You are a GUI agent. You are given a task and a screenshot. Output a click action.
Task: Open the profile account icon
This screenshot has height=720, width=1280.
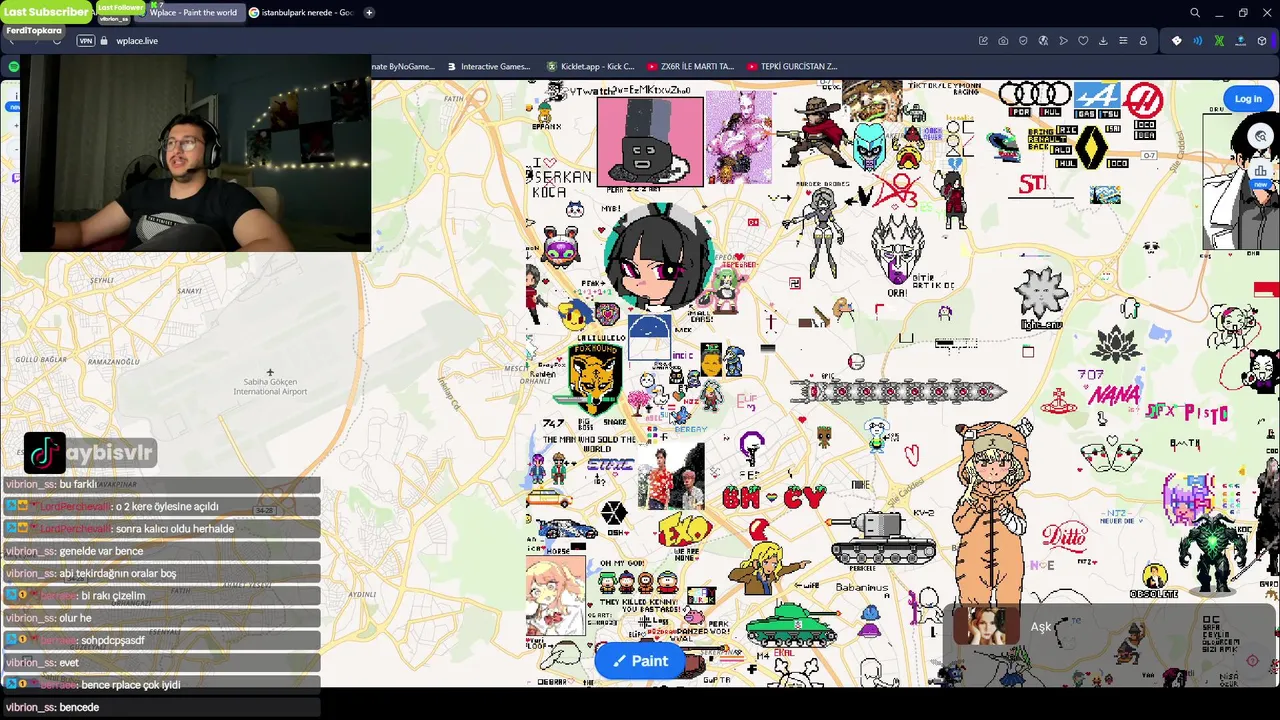[1143, 41]
